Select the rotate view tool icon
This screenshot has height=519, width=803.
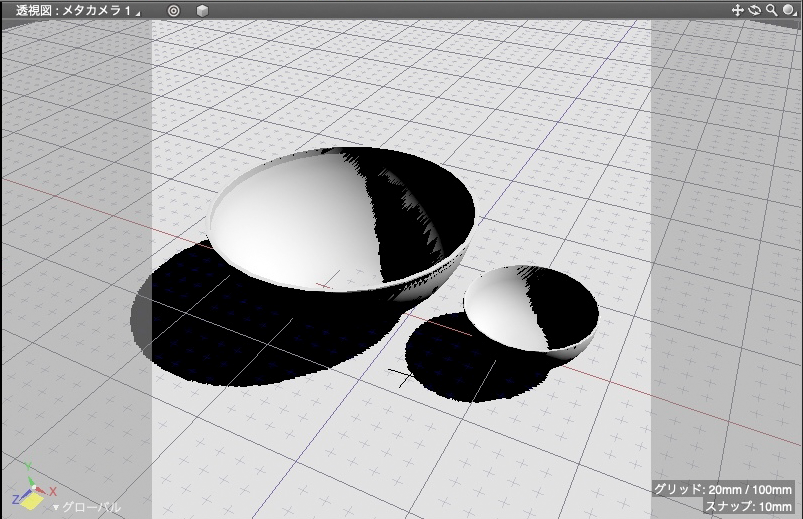[x=754, y=10]
